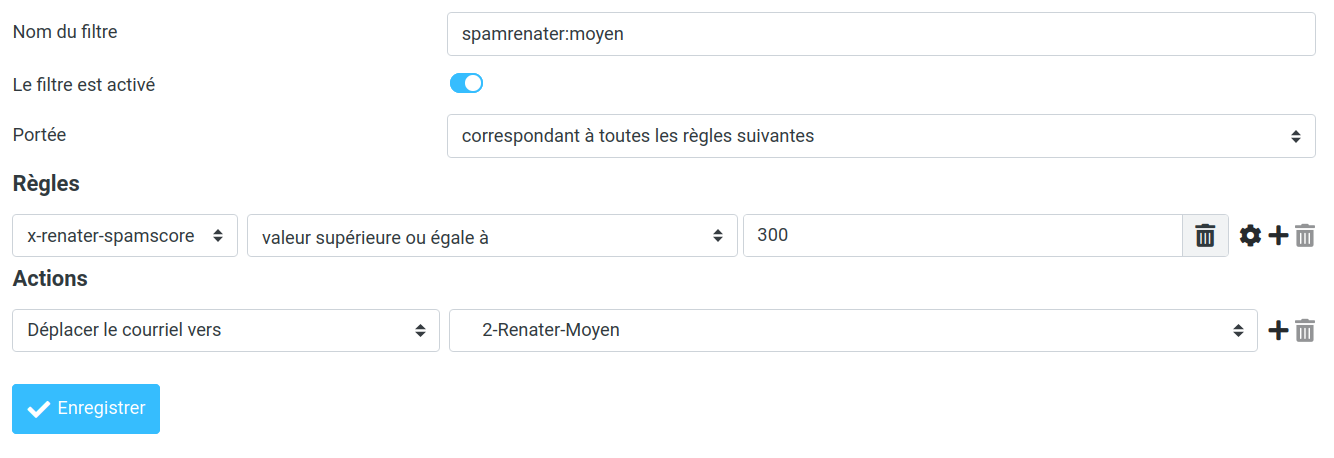The height and width of the screenshot is (458, 1334).
Task: Expand the "valeur supérieure ou égale à" dropdown
Action: click(491, 236)
